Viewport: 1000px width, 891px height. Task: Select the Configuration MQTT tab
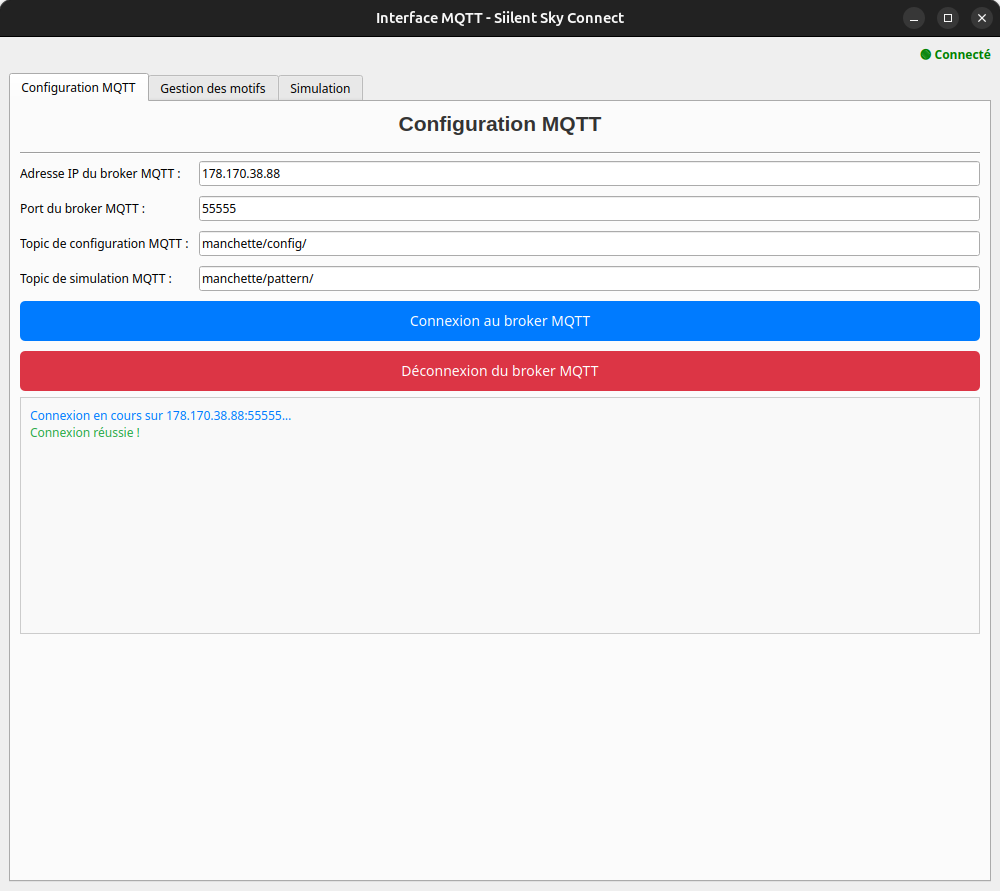click(79, 88)
